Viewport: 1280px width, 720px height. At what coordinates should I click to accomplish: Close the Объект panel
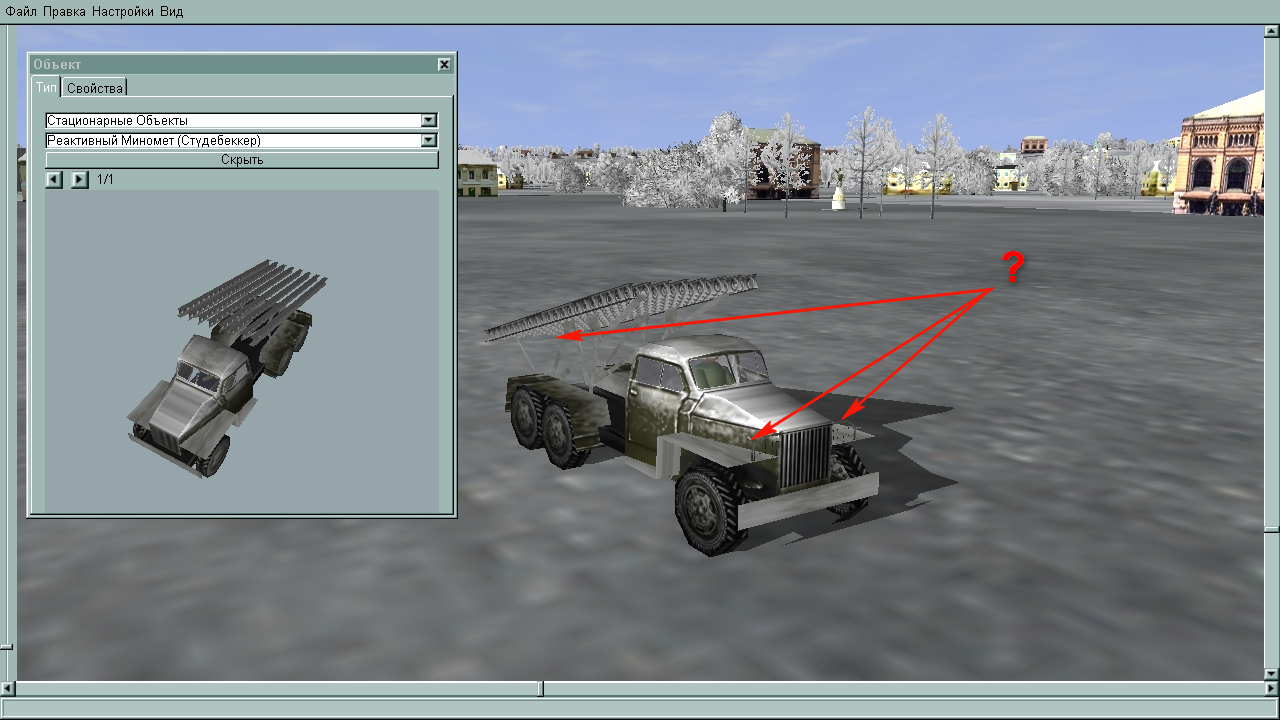[x=444, y=64]
